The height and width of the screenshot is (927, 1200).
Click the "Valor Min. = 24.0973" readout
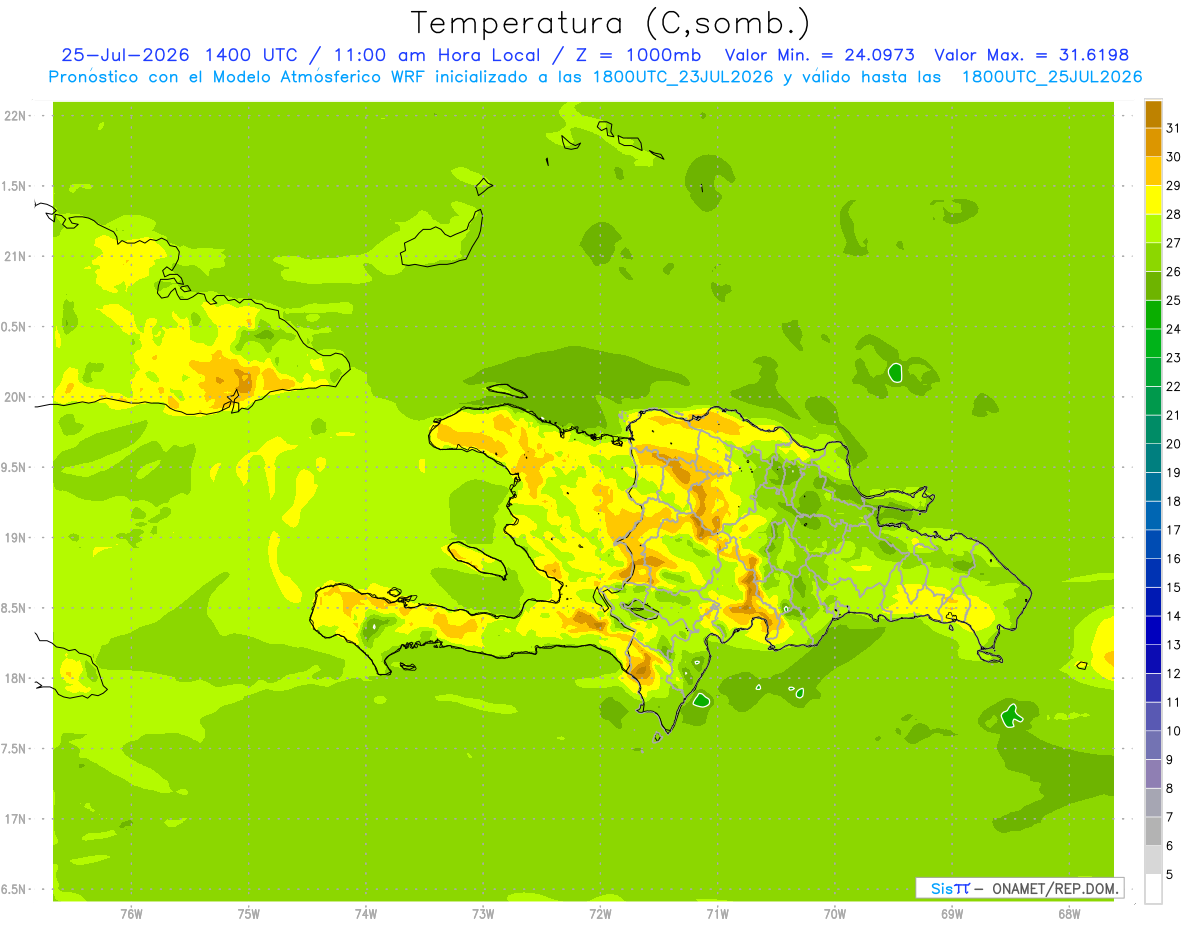(820, 55)
